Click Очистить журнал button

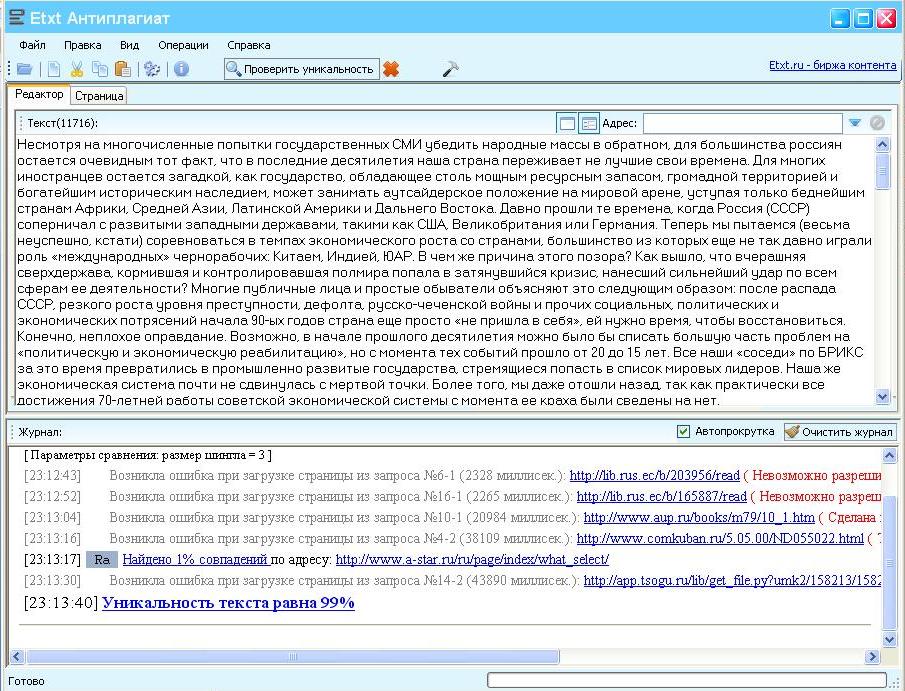pos(839,432)
